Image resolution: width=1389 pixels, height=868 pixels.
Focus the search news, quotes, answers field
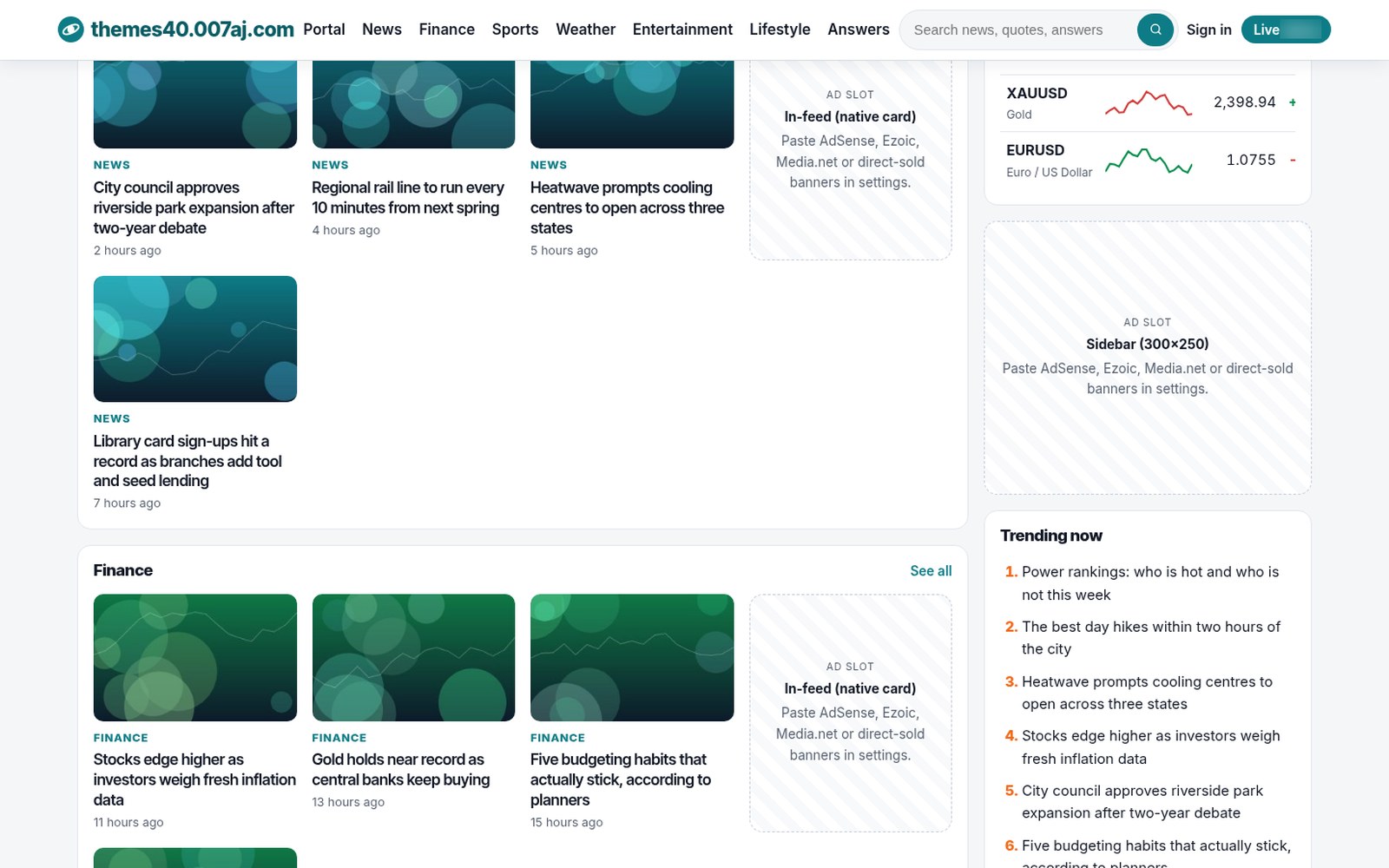pos(1020,30)
